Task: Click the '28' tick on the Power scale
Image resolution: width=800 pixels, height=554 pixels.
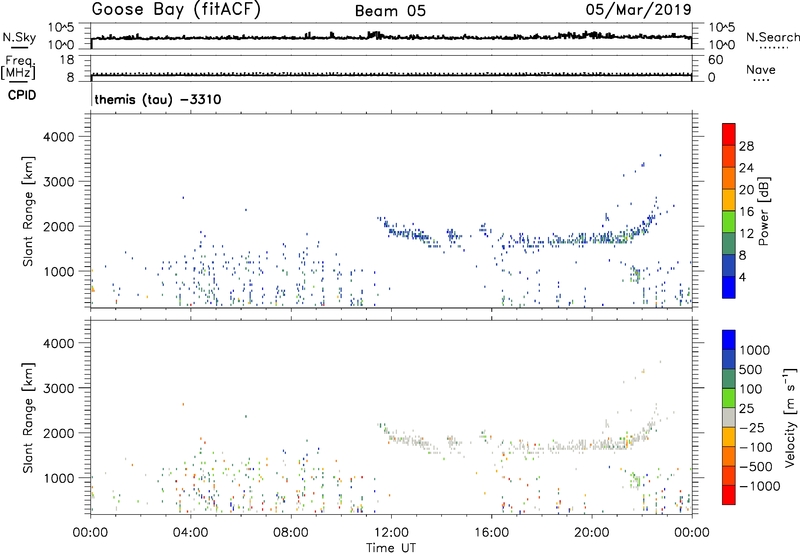Action: point(746,146)
